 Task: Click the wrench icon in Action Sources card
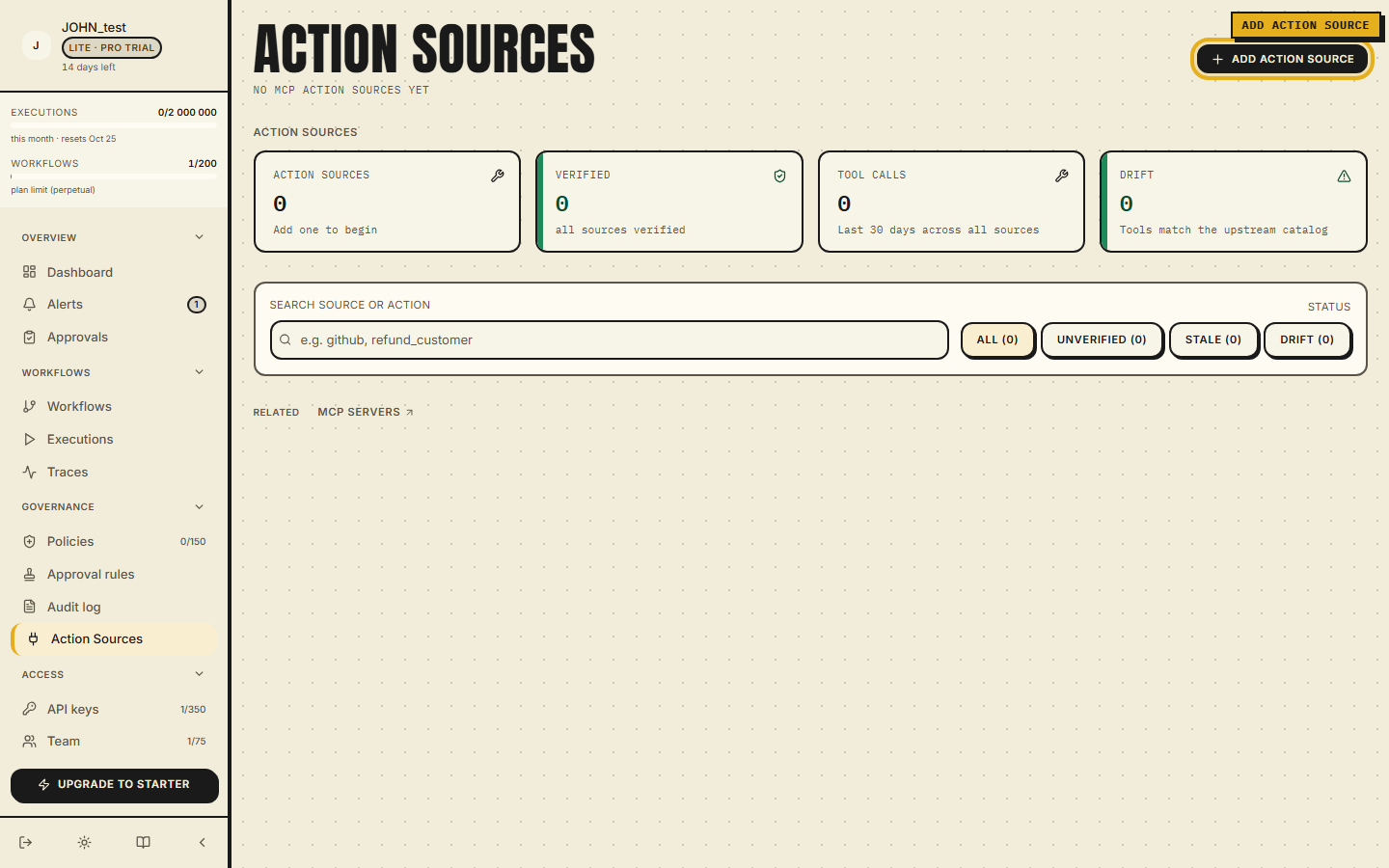point(498,176)
